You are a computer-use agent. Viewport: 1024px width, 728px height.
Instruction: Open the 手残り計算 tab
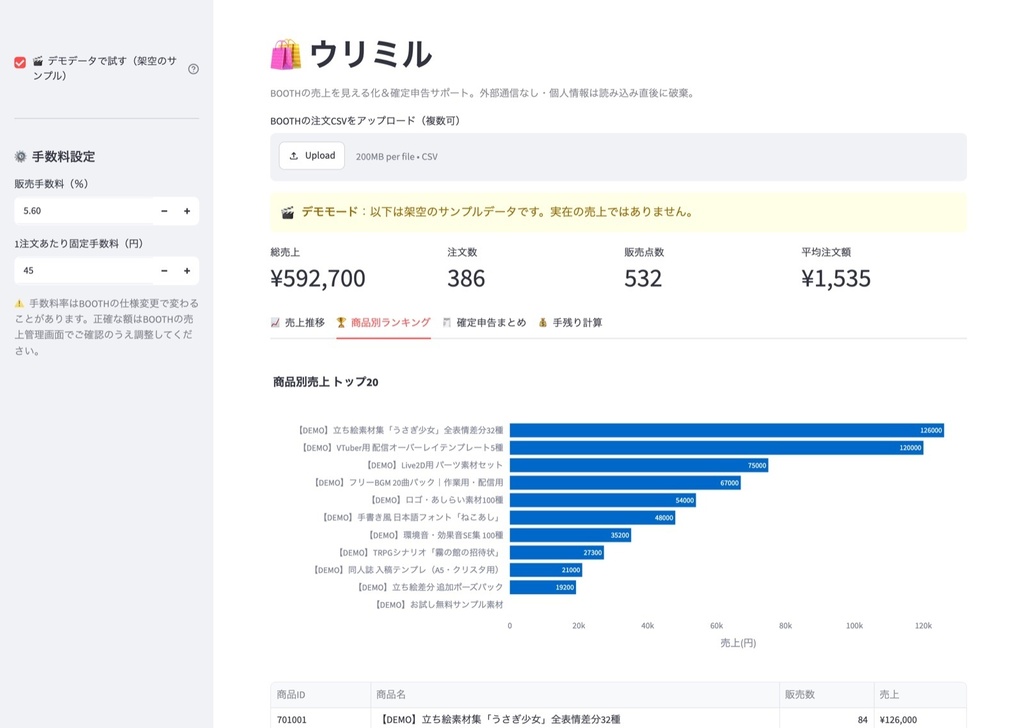(x=570, y=323)
